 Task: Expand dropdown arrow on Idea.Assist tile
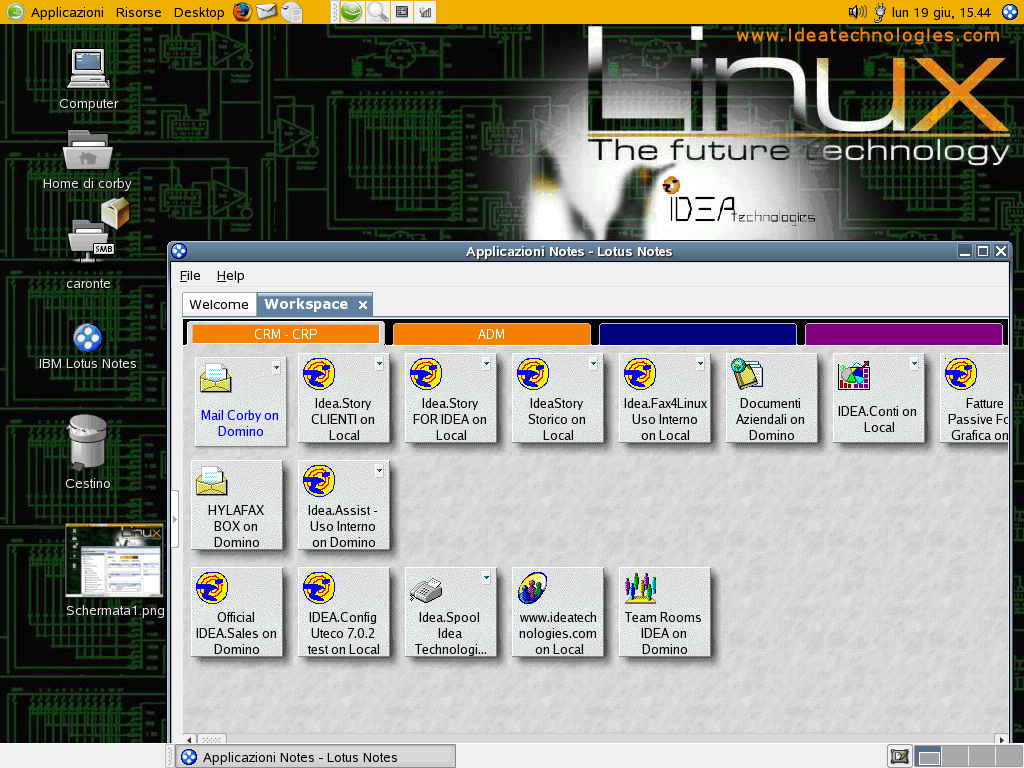click(x=379, y=471)
